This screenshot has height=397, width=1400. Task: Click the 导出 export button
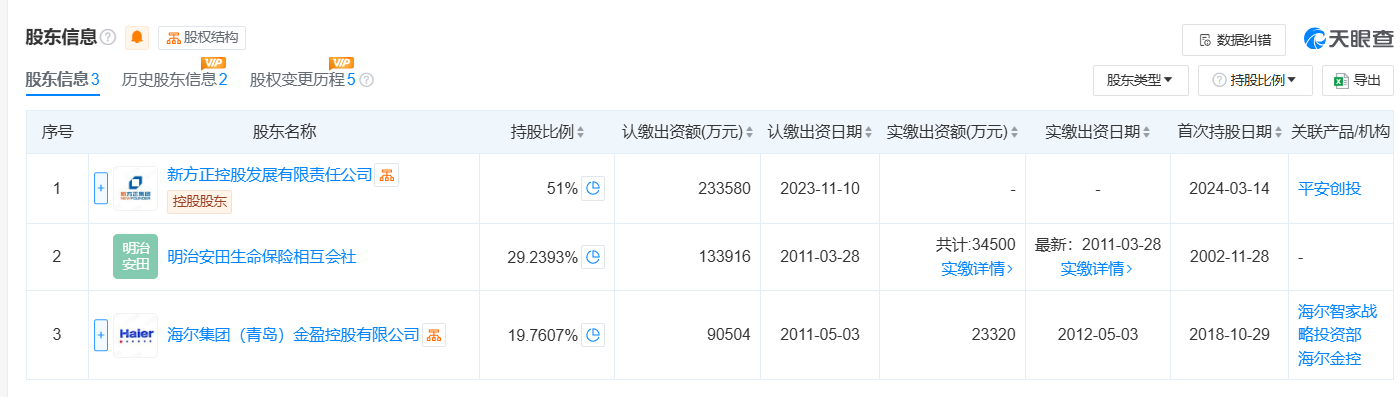point(1357,80)
